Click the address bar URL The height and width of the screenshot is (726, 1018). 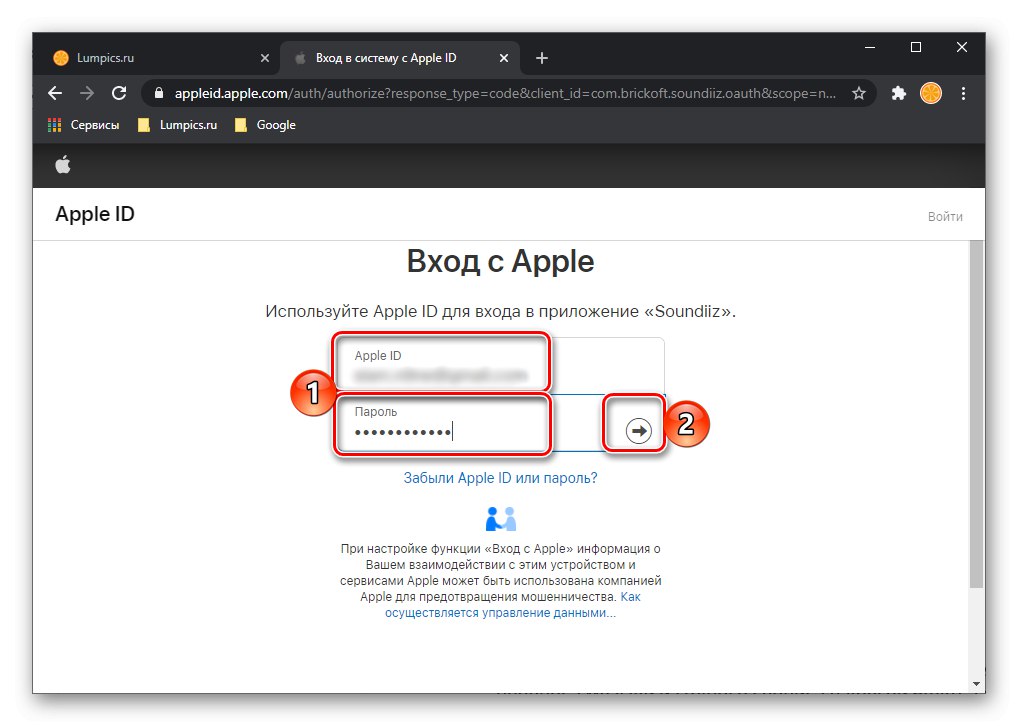(x=505, y=94)
